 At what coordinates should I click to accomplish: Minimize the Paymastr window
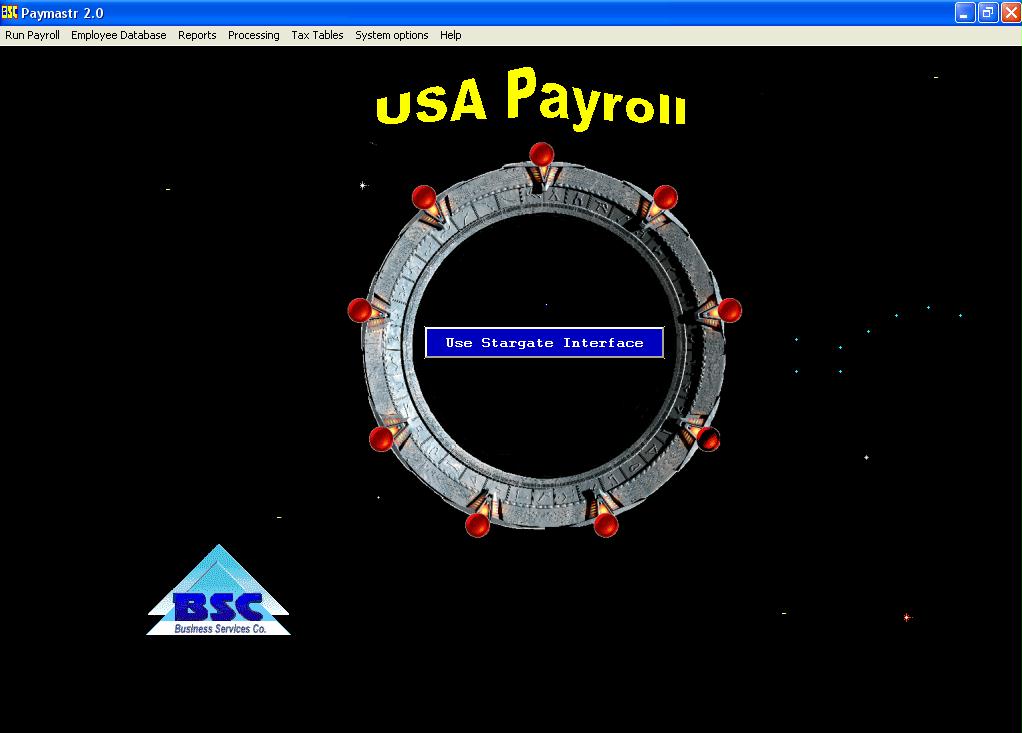[965, 13]
